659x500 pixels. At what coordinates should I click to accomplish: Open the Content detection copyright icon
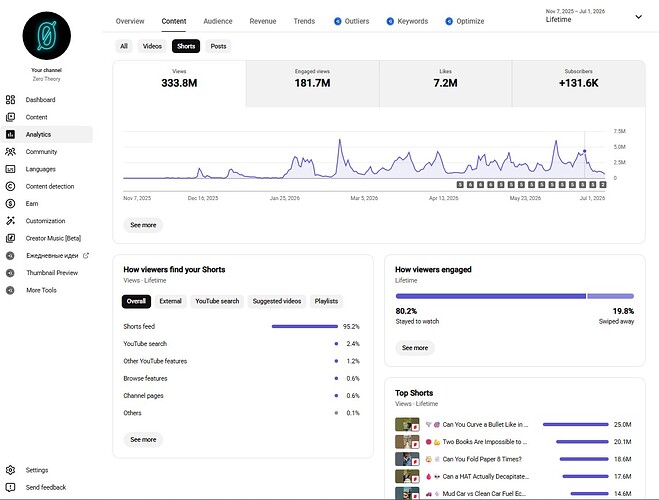click(x=11, y=186)
